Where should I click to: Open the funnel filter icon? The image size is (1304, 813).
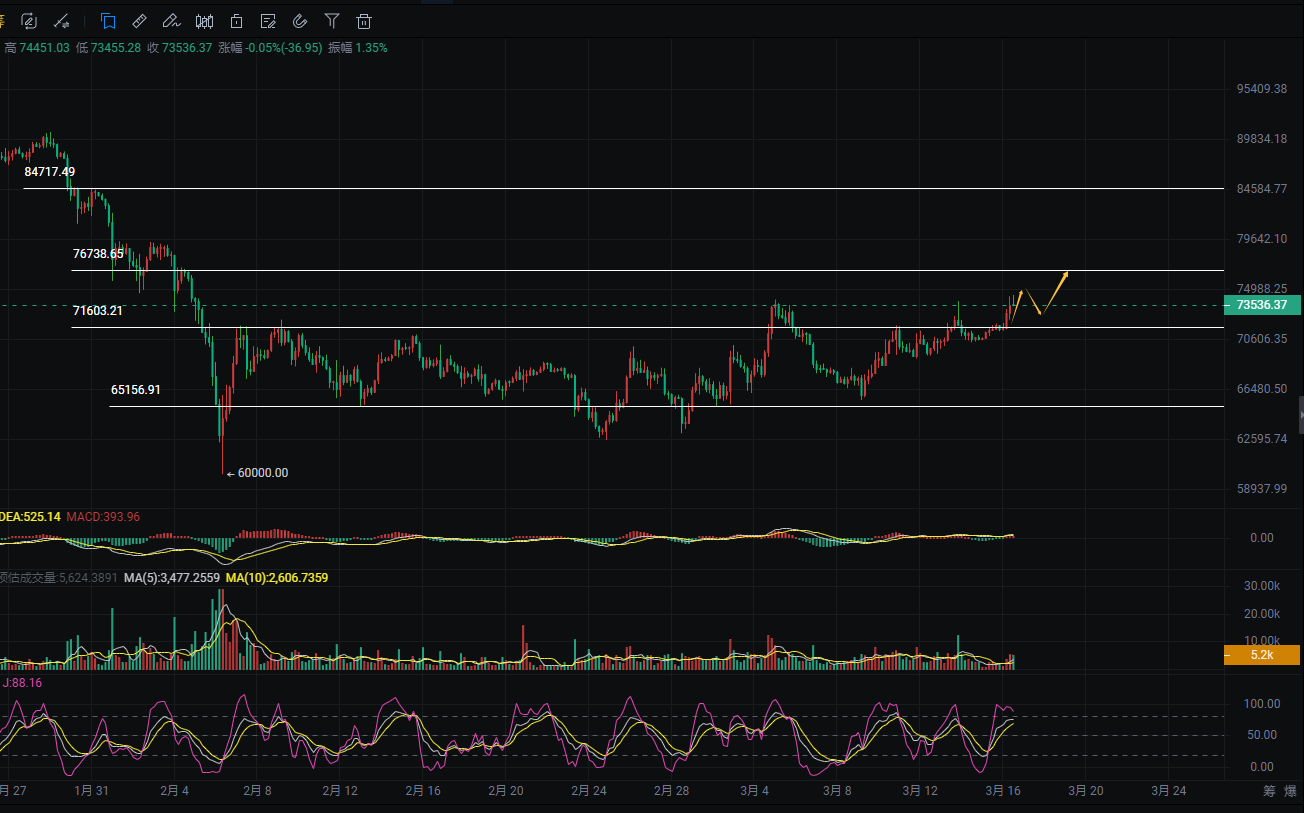tap(332, 20)
